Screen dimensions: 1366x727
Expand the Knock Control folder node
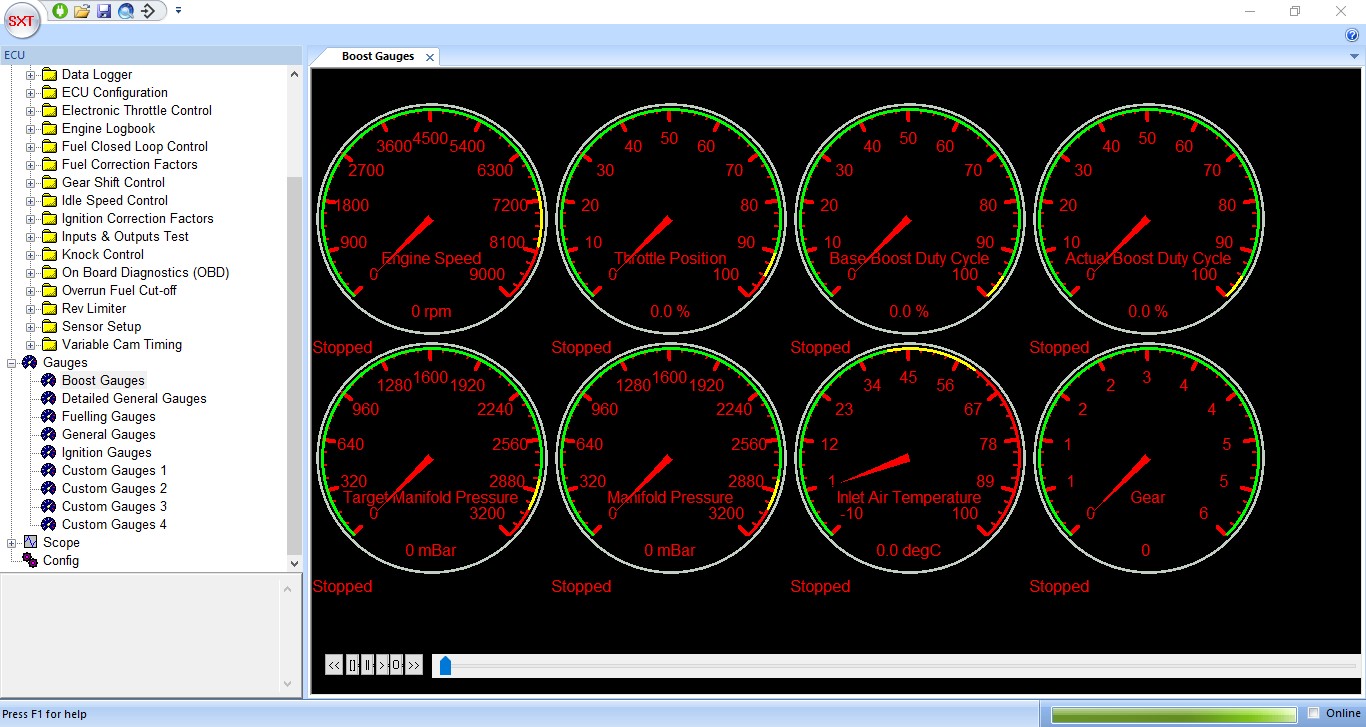pos(30,255)
